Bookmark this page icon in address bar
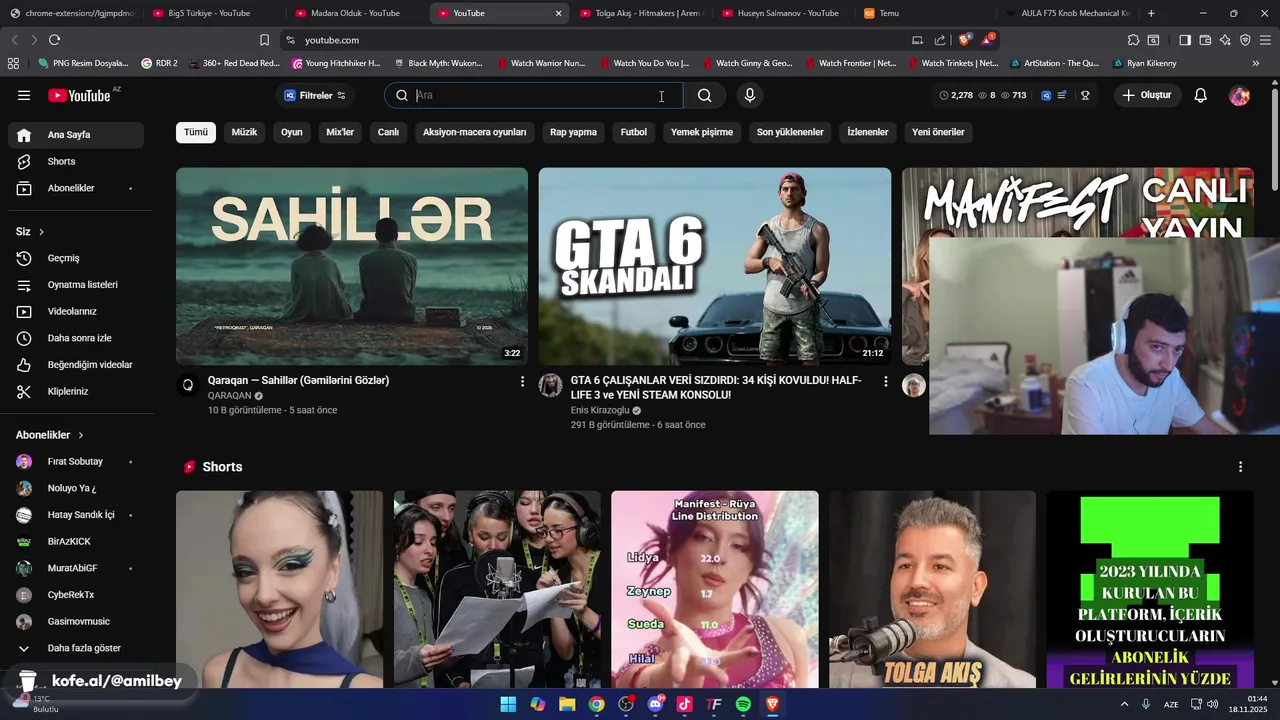 click(x=264, y=40)
